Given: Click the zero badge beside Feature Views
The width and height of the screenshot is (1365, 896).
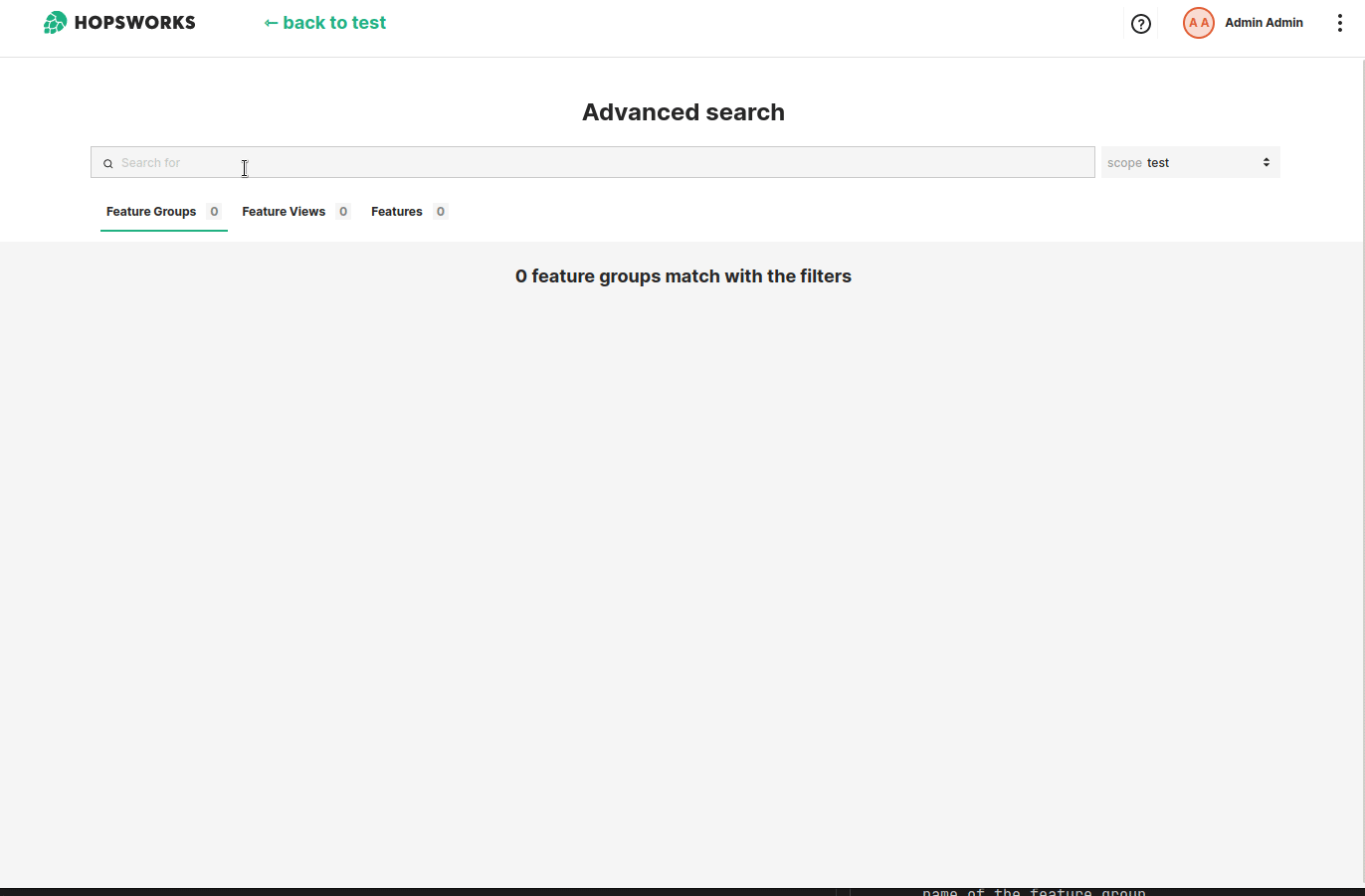Looking at the screenshot, I should (344, 211).
